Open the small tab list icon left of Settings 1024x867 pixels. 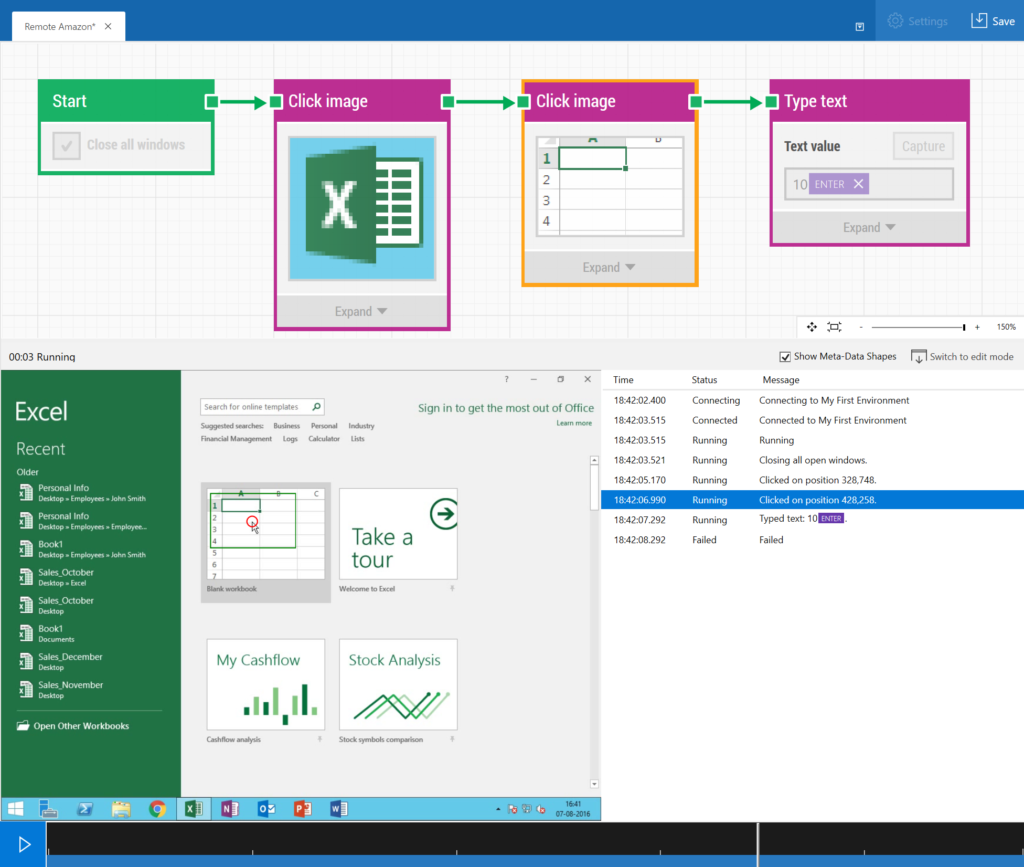point(859,26)
